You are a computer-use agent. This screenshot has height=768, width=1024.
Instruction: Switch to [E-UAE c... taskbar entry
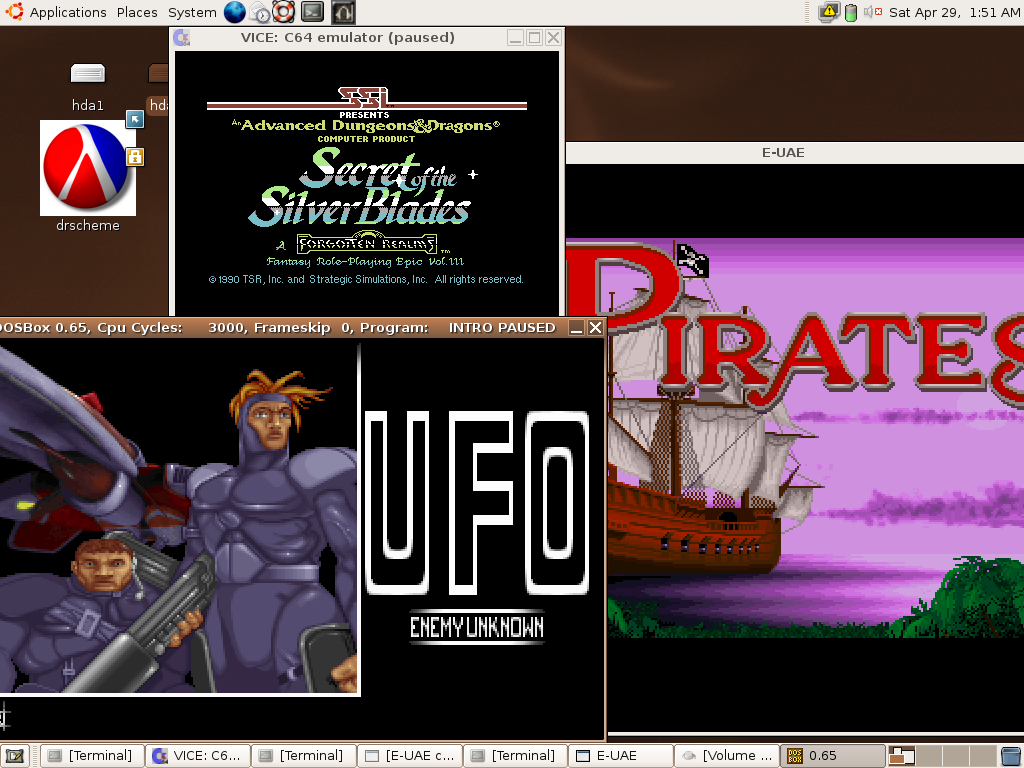(409, 756)
